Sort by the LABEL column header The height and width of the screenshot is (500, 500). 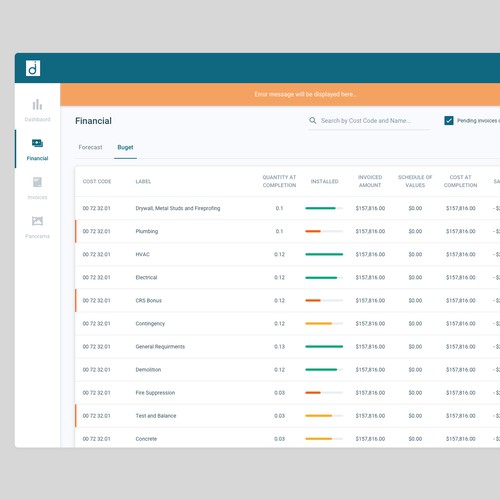(x=143, y=181)
